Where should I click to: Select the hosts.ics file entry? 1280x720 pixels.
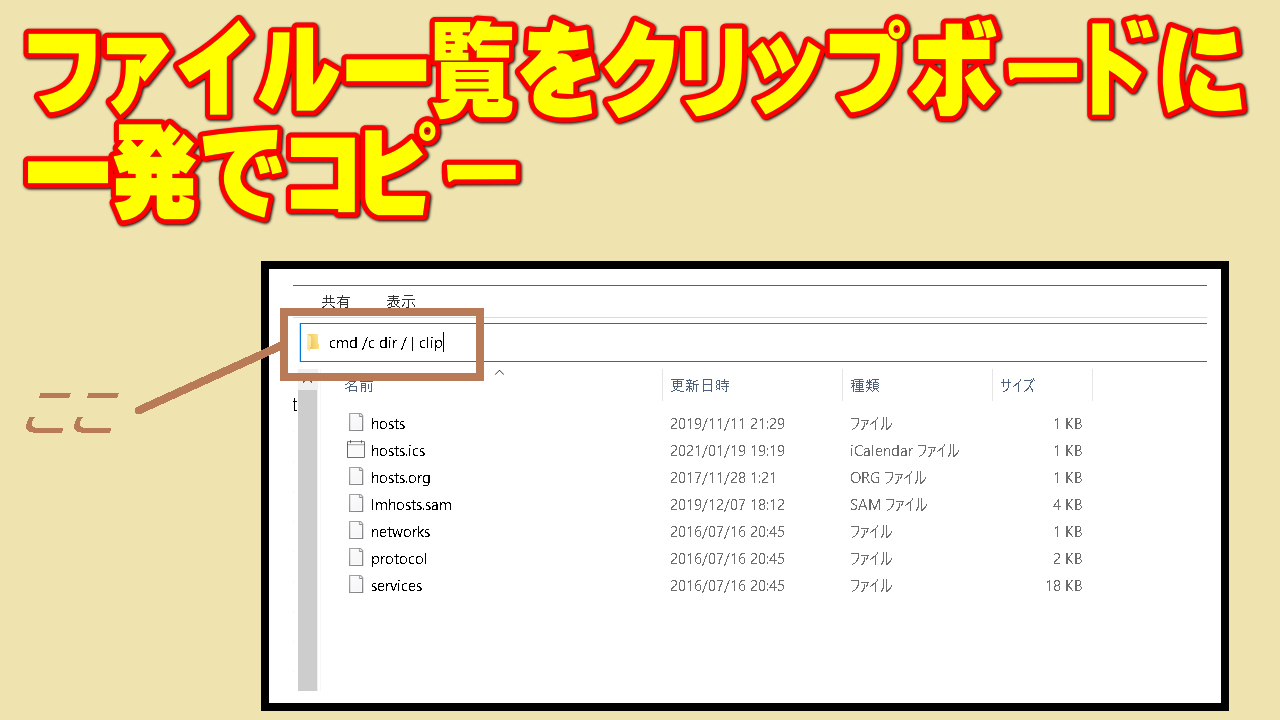click(400, 450)
